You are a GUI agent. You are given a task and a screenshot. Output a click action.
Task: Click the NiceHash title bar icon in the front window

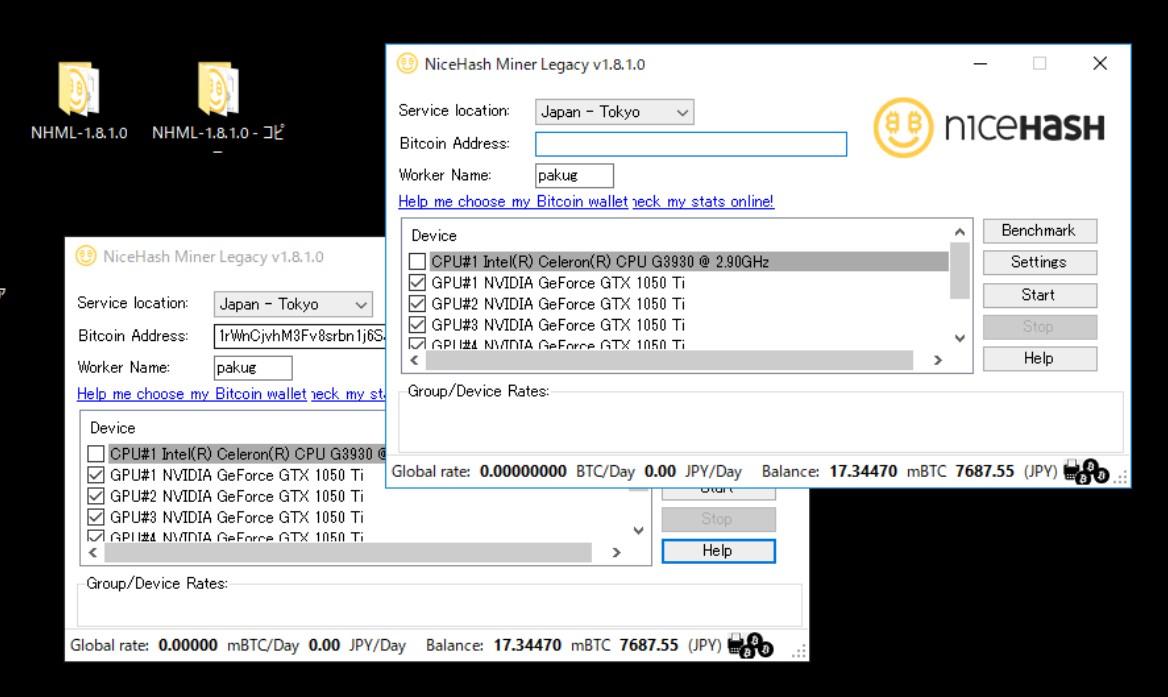407,64
